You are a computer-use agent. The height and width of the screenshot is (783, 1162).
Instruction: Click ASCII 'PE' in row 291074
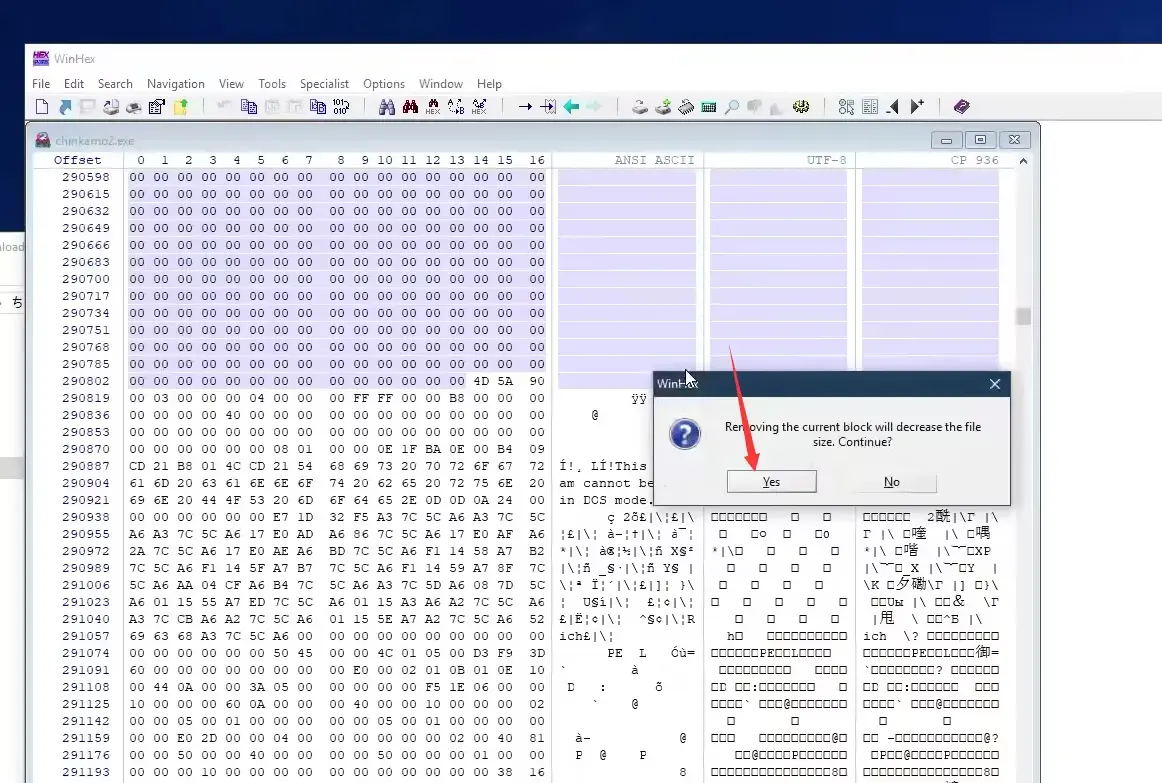(615, 653)
